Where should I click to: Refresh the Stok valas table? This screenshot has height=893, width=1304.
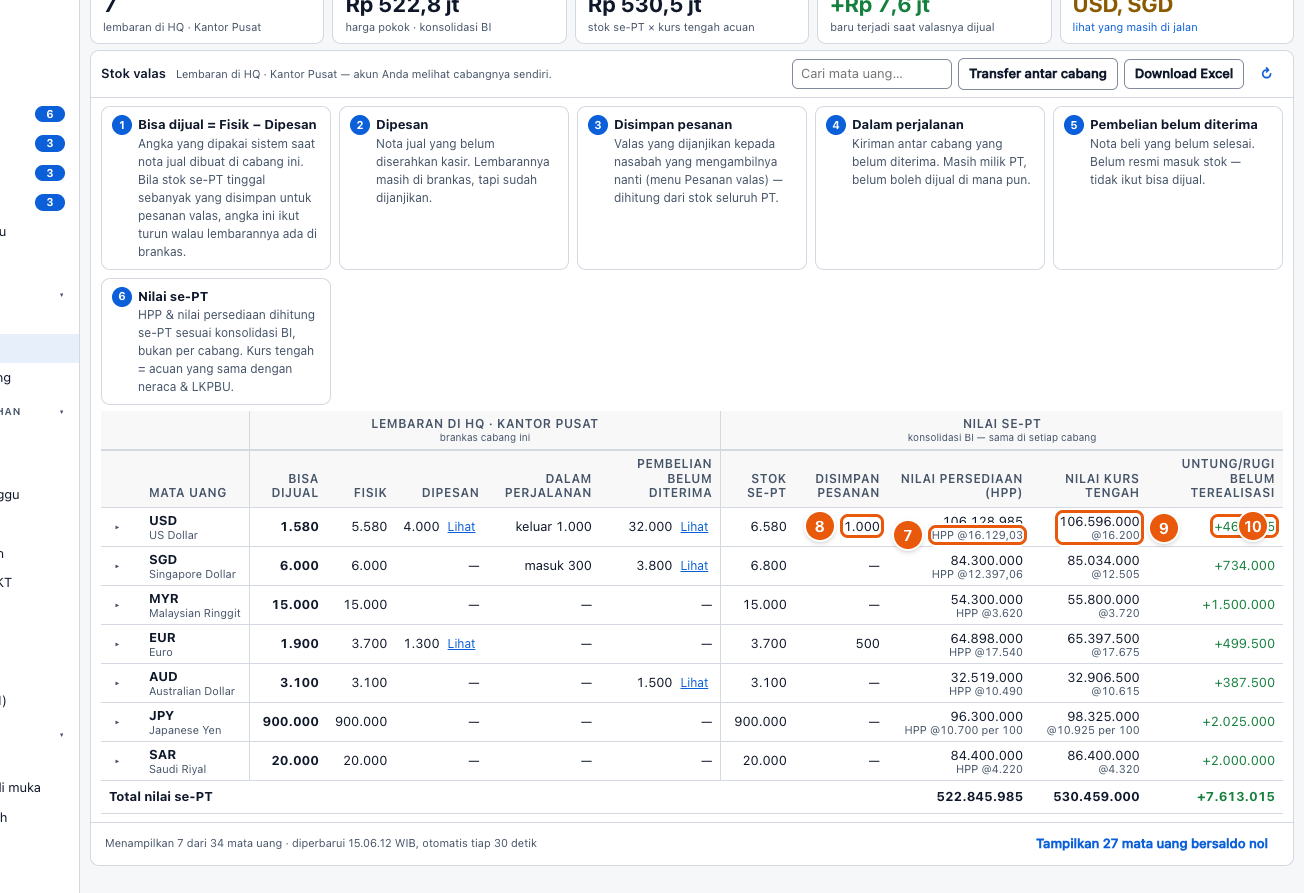point(1267,74)
